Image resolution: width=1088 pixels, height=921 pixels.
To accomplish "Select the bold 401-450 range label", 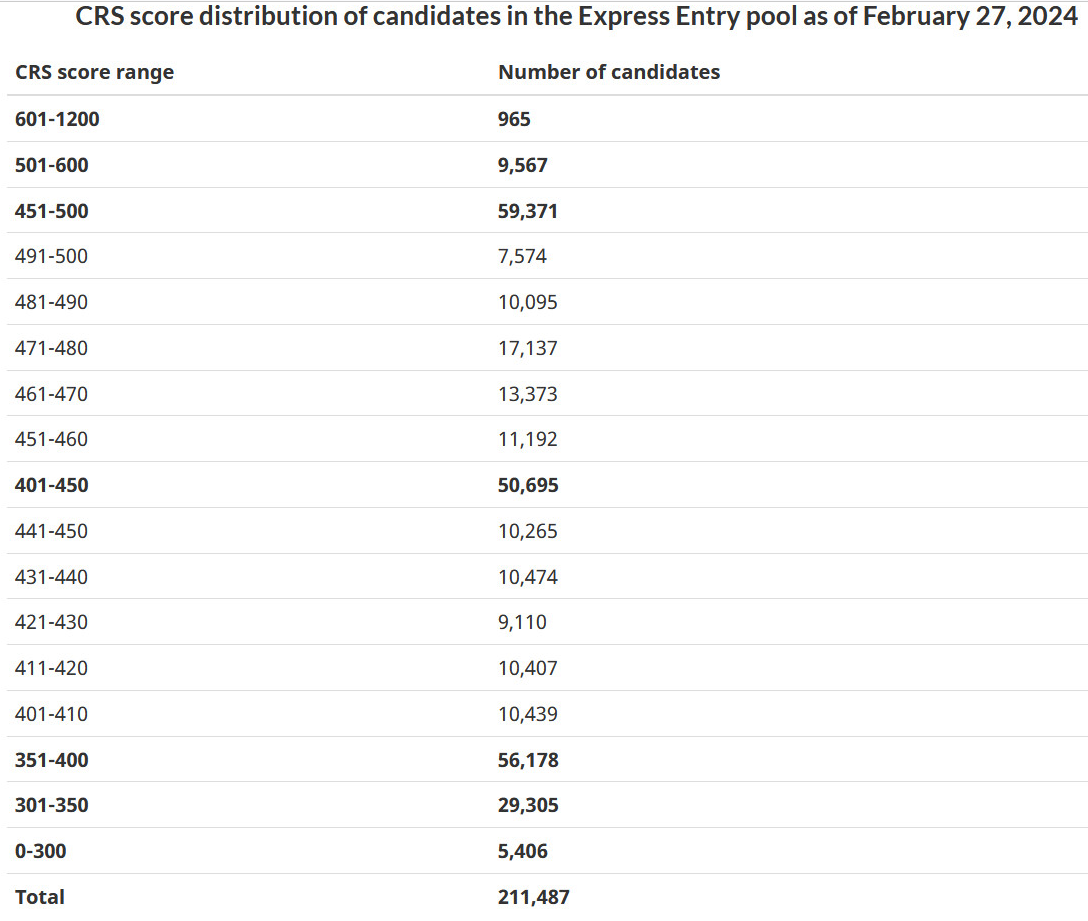I will tap(51, 485).
